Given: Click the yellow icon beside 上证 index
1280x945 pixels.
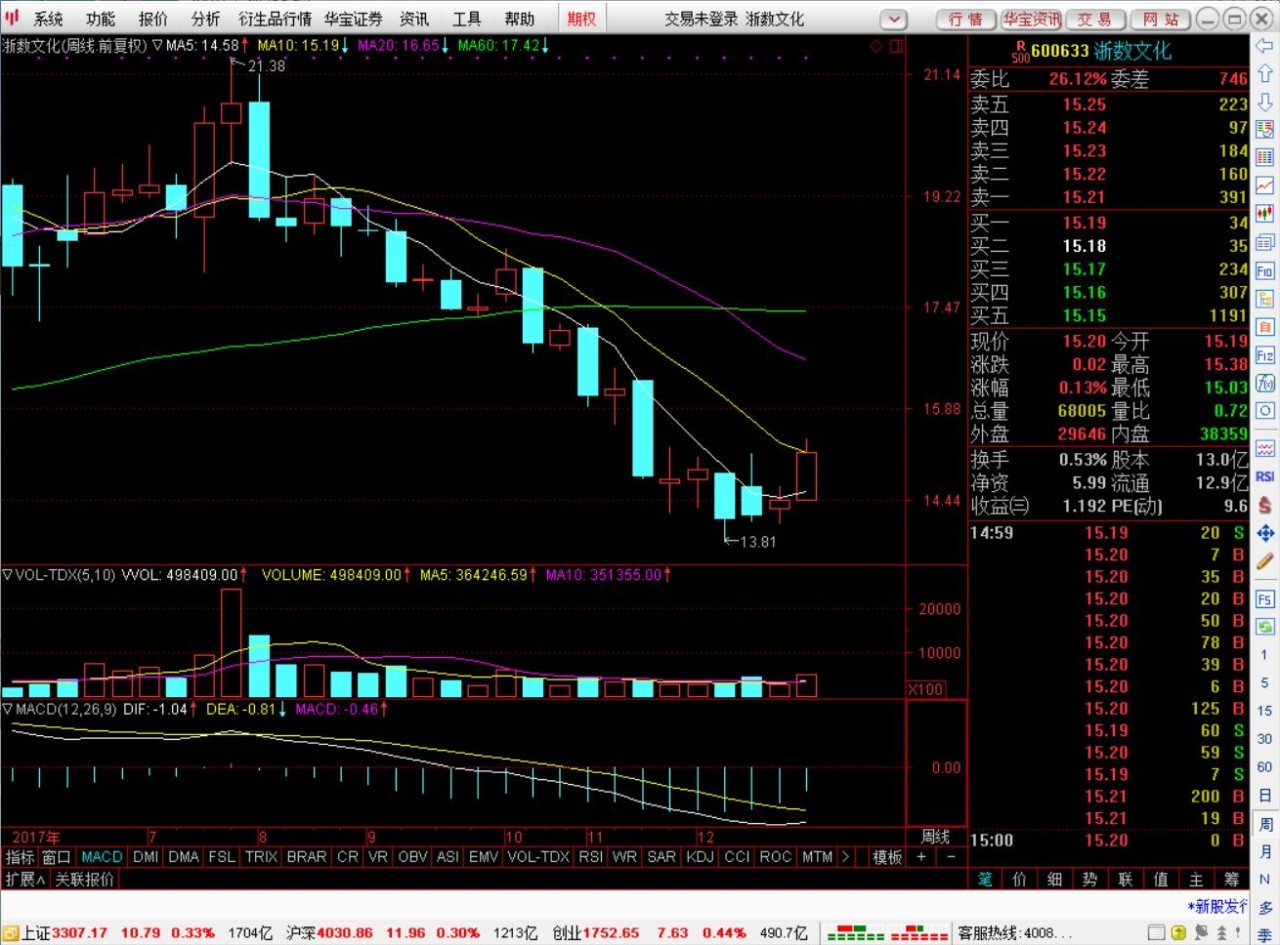Looking at the screenshot, I should [10, 933].
